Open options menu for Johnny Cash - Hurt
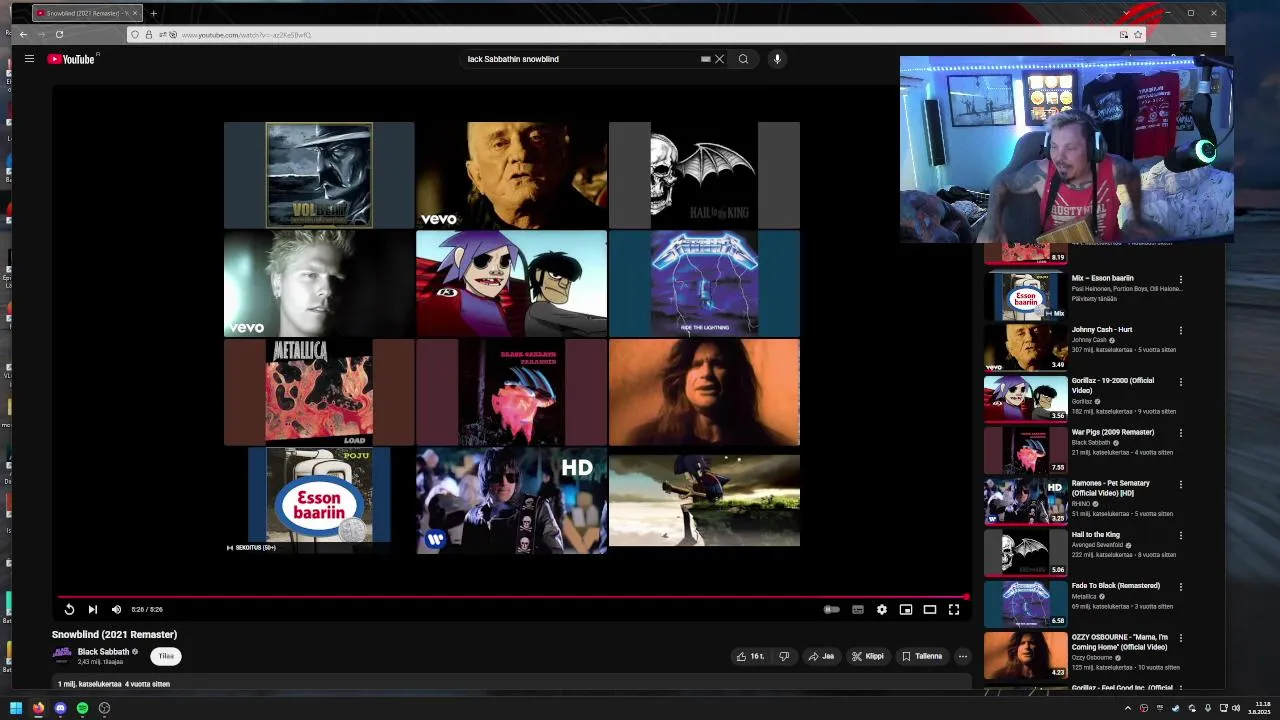 (1180, 330)
